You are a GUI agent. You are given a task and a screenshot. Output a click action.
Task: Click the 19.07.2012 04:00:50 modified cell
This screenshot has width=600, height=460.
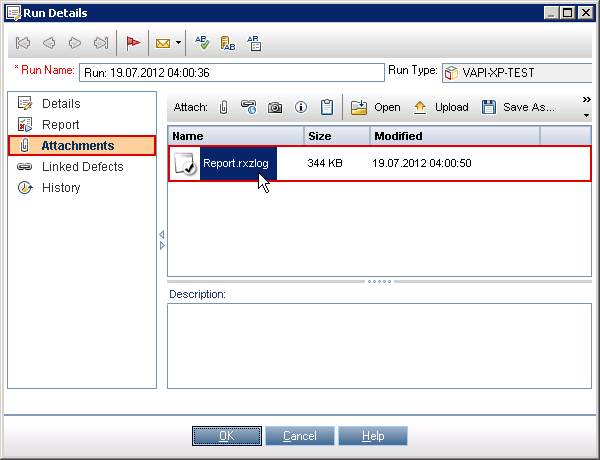pyautogui.click(x=422, y=163)
